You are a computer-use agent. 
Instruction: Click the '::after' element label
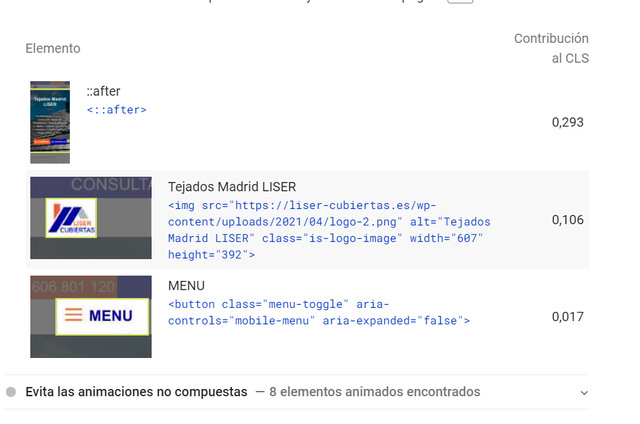103,91
